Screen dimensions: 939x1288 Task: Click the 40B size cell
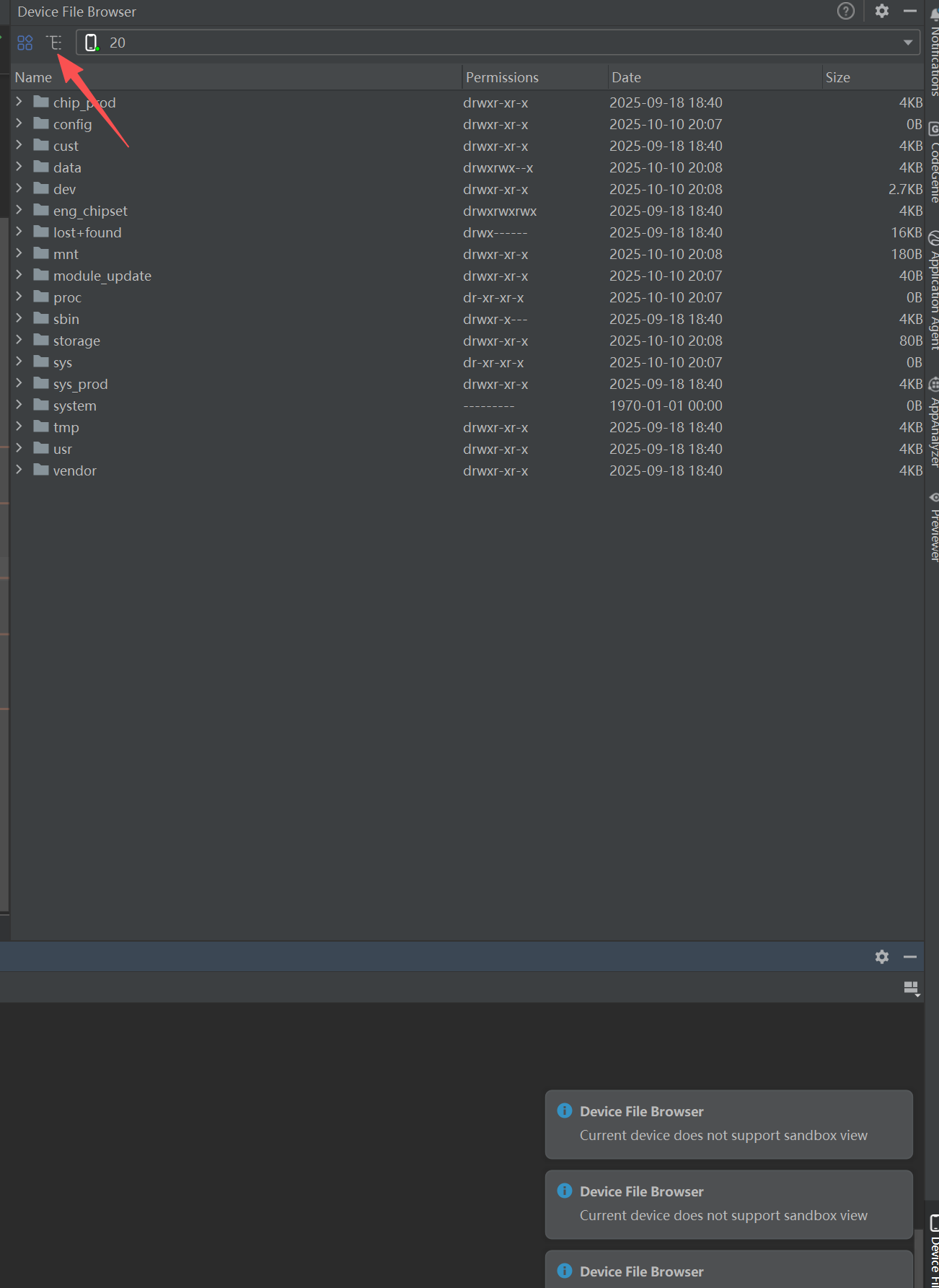pyautogui.click(x=911, y=276)
